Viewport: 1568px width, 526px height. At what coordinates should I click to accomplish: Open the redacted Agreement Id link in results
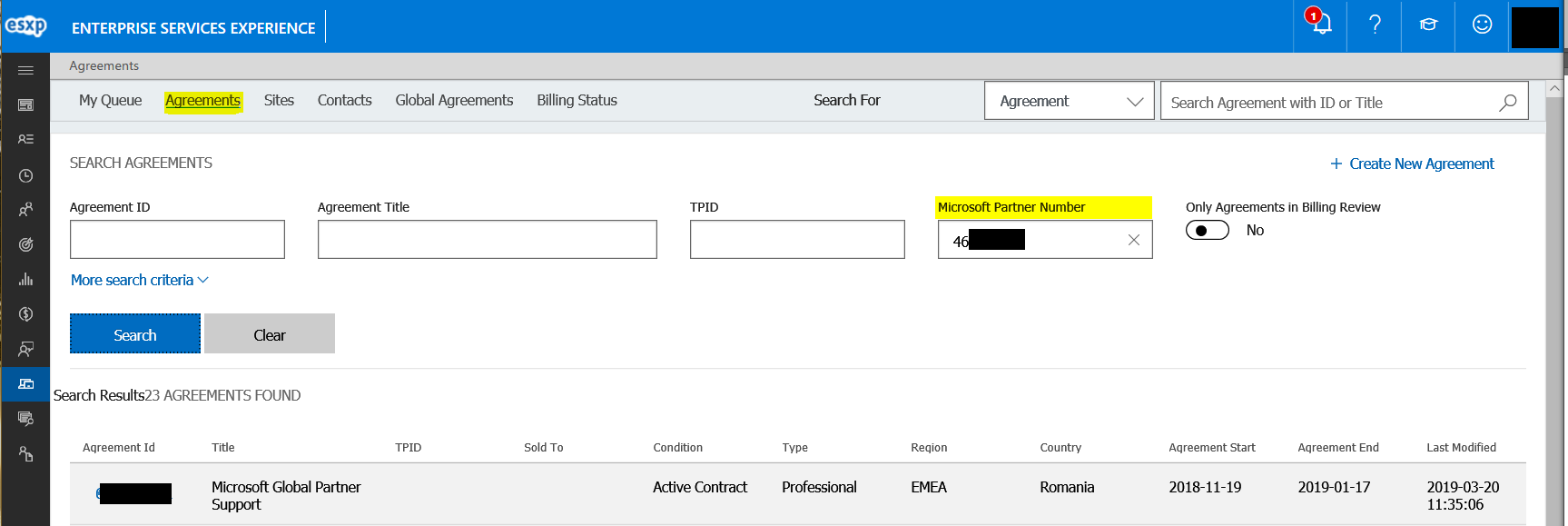pyautogui.click(x=134, y=494)
